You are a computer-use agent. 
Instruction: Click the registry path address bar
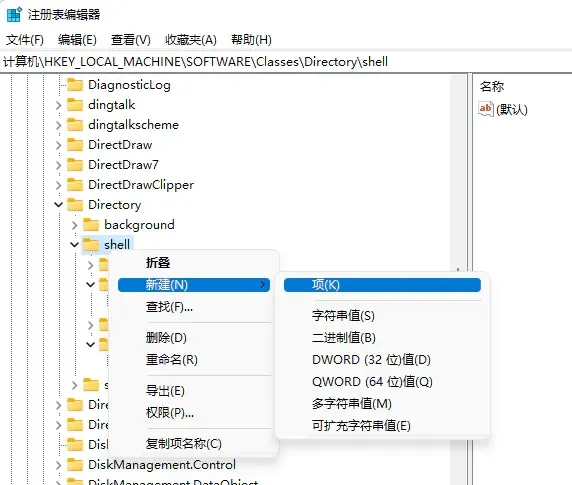click(x=286, y=62)
